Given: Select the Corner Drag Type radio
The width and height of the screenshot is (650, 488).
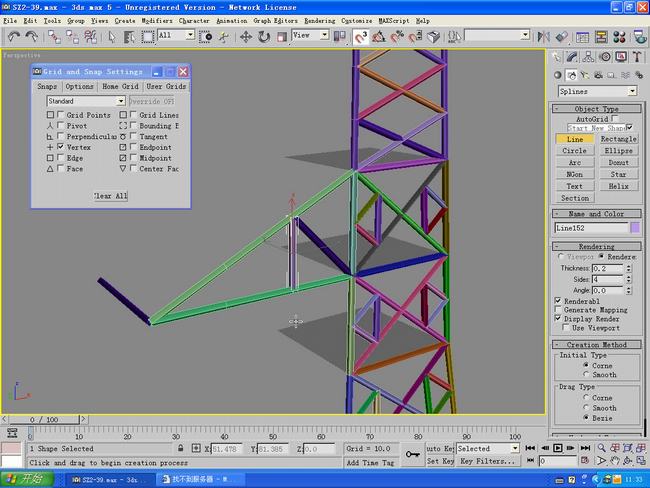Looking at the screenshot, I should pyautogui.click(x=586, y=397).
